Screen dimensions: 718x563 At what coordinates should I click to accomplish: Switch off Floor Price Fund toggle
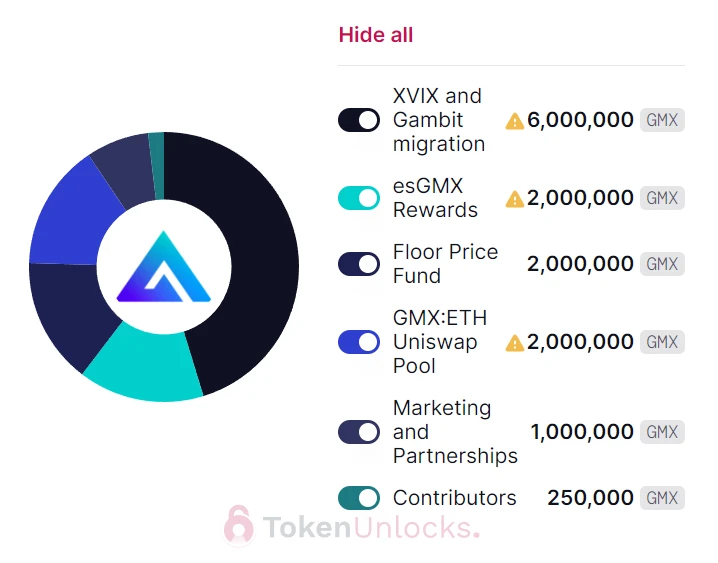pos(359,264)
